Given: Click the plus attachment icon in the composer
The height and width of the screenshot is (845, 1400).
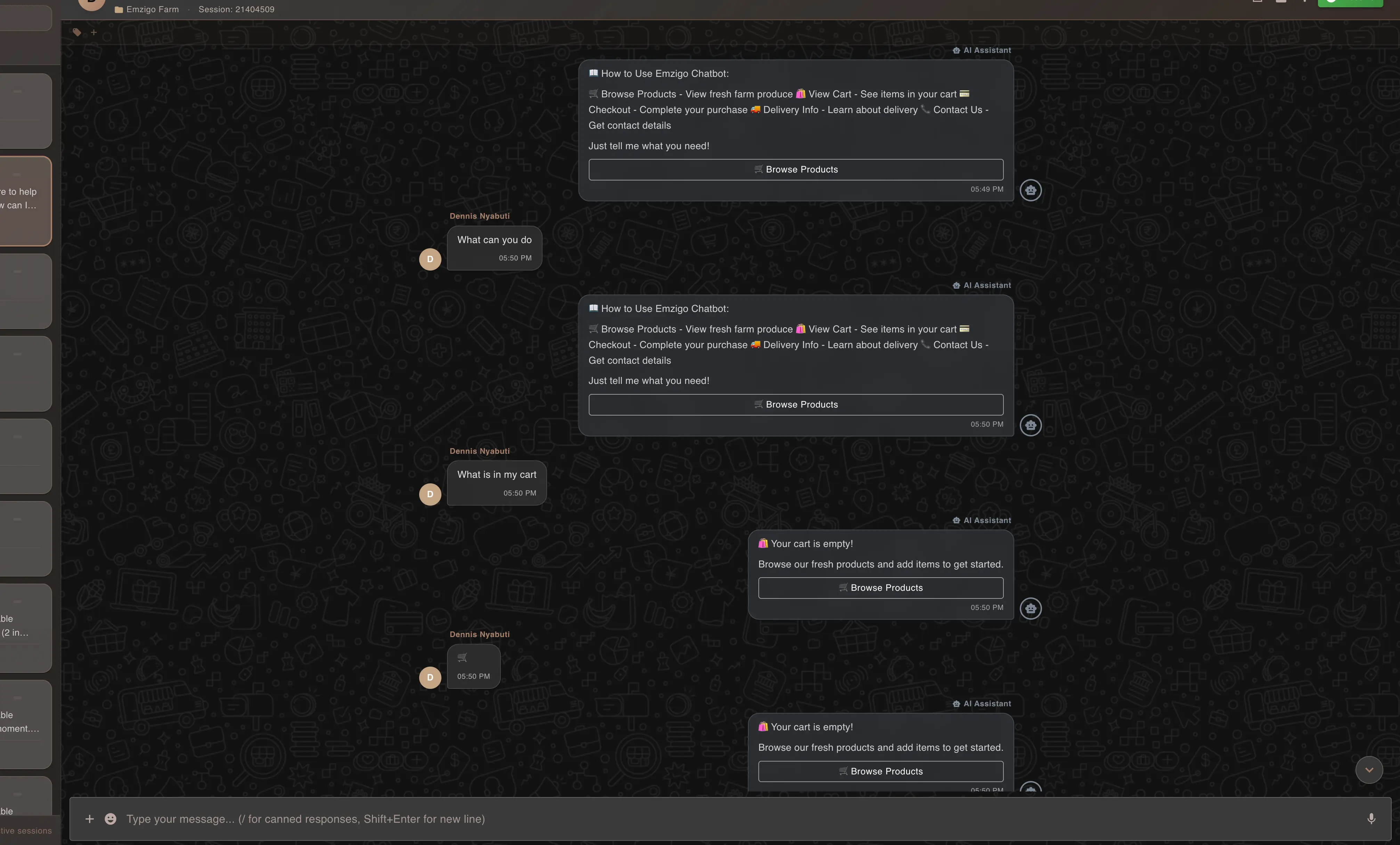Looking at the screenshot, I should (89, 819).
